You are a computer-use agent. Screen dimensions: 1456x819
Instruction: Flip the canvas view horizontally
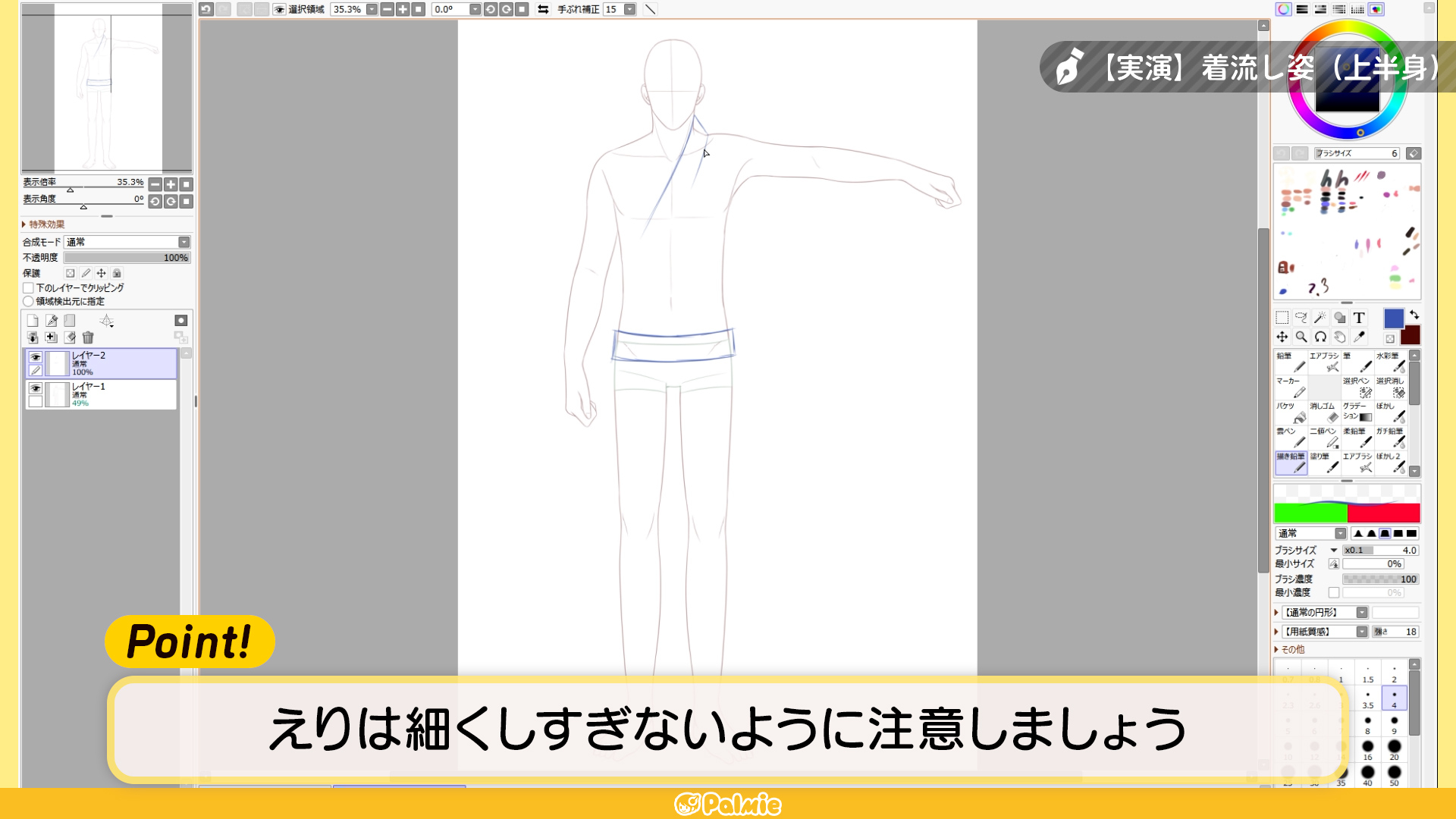(x=543, y=9)
